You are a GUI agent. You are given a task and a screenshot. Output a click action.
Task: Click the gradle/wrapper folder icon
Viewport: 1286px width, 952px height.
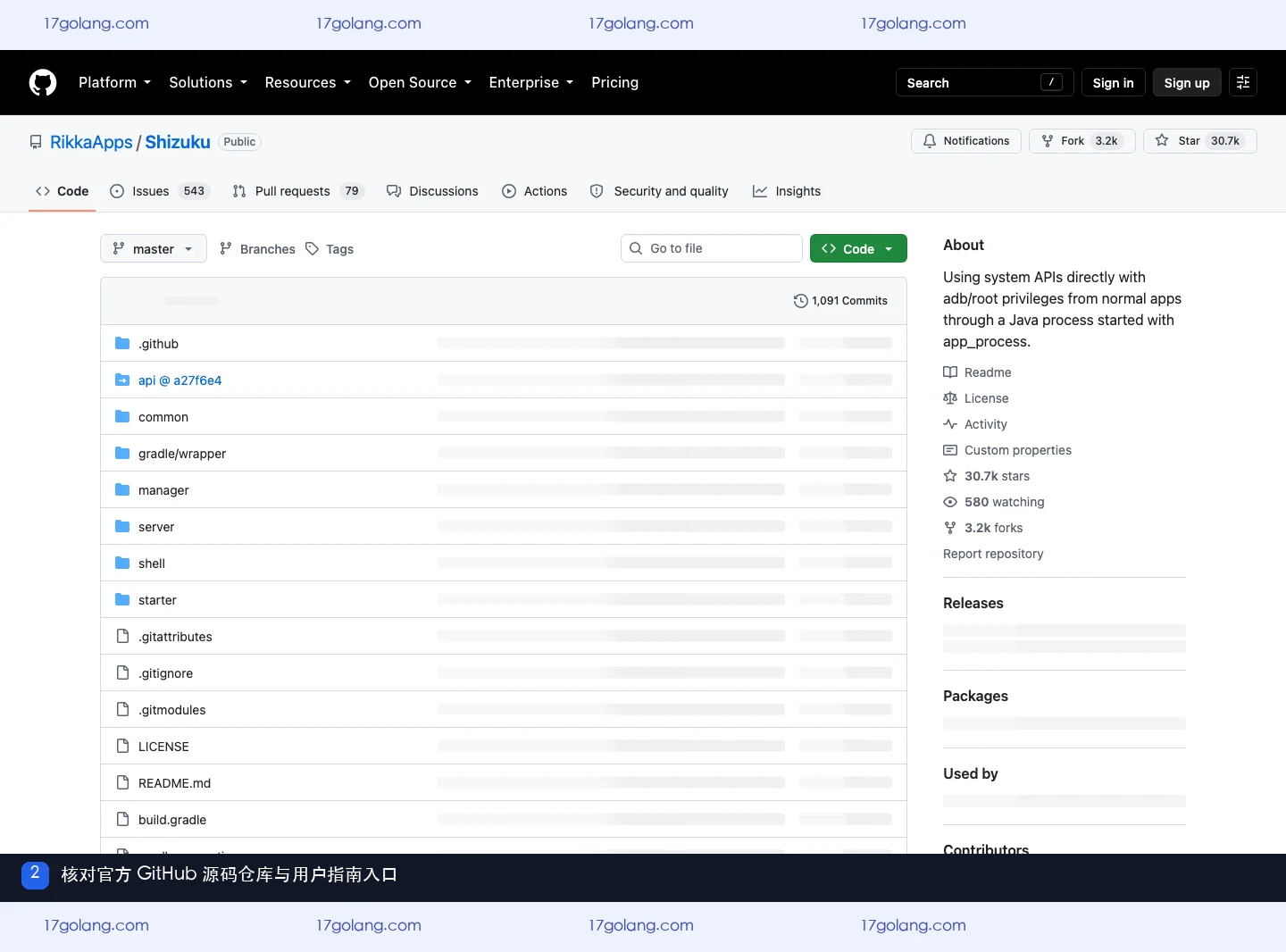pos(122,454)
